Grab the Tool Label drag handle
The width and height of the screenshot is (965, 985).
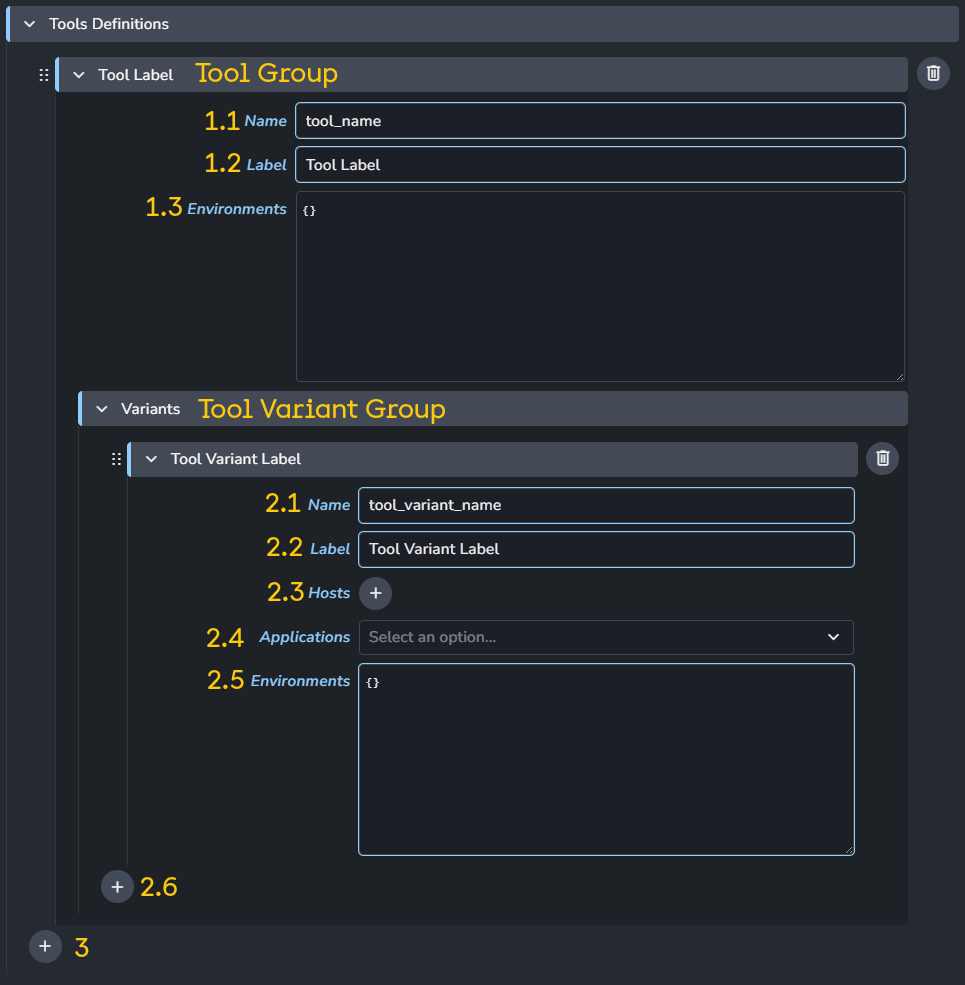tap(43, 75)
